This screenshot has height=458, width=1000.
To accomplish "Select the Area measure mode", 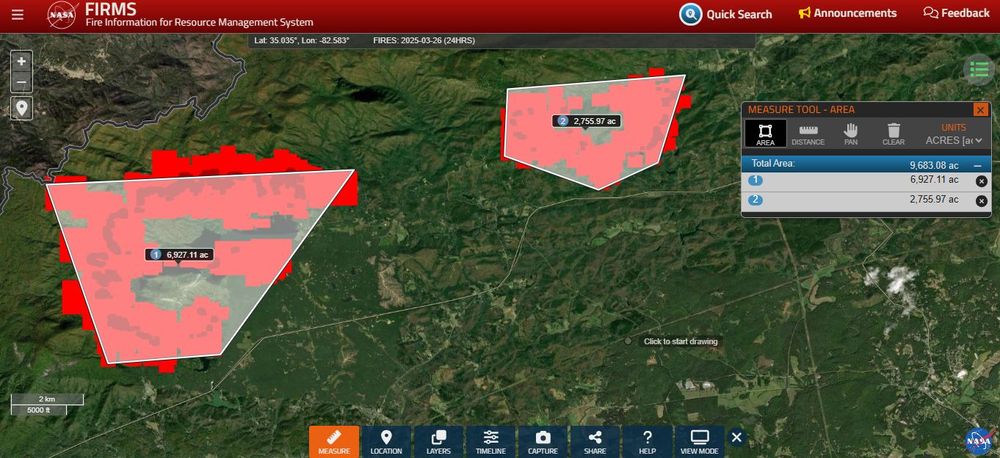I will [765, 133].
